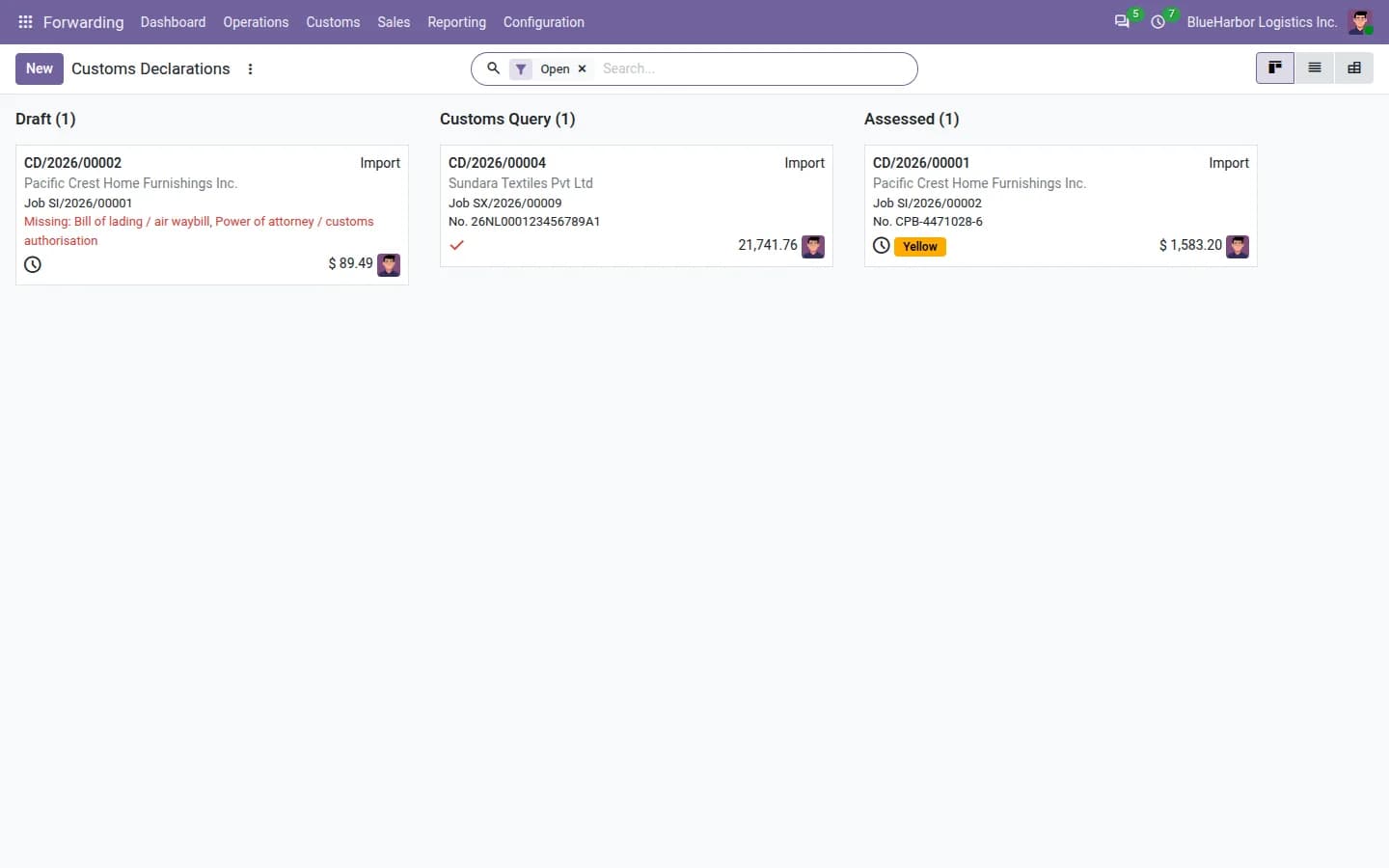Image resolution: width=1389 pixels, height=868 pixels.
Task: Remove the Open filter facet
Action: [x=582, y=69]
